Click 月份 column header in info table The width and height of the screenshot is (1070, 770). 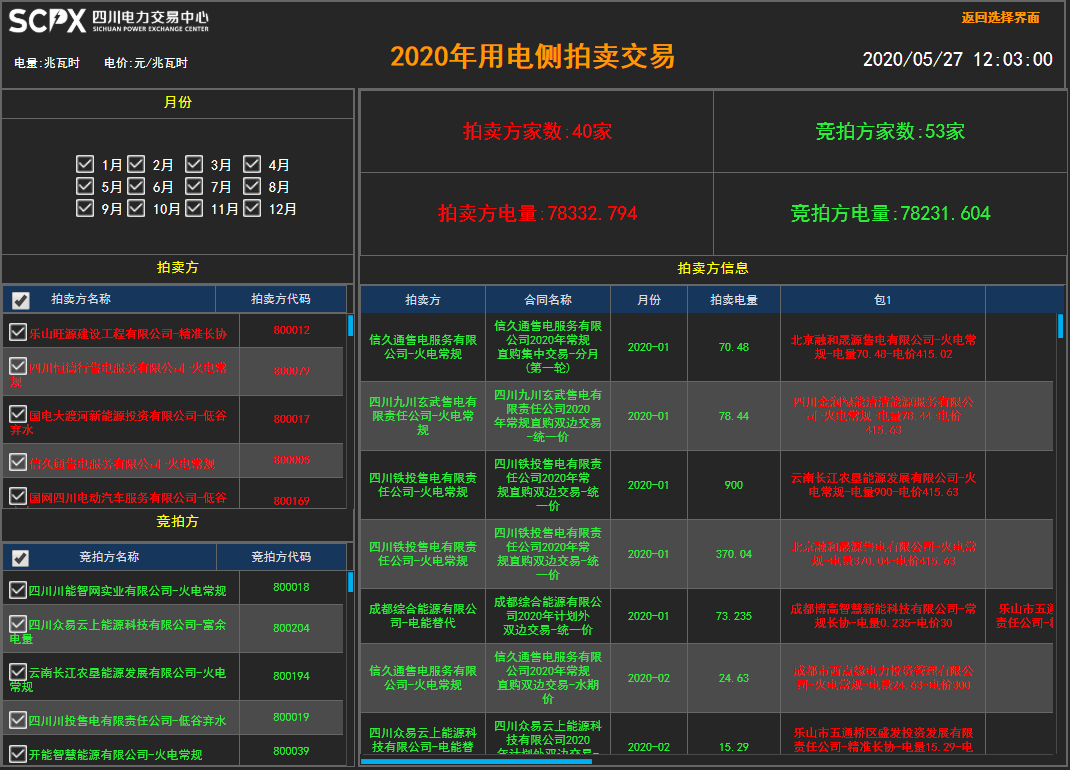[648, 300]
